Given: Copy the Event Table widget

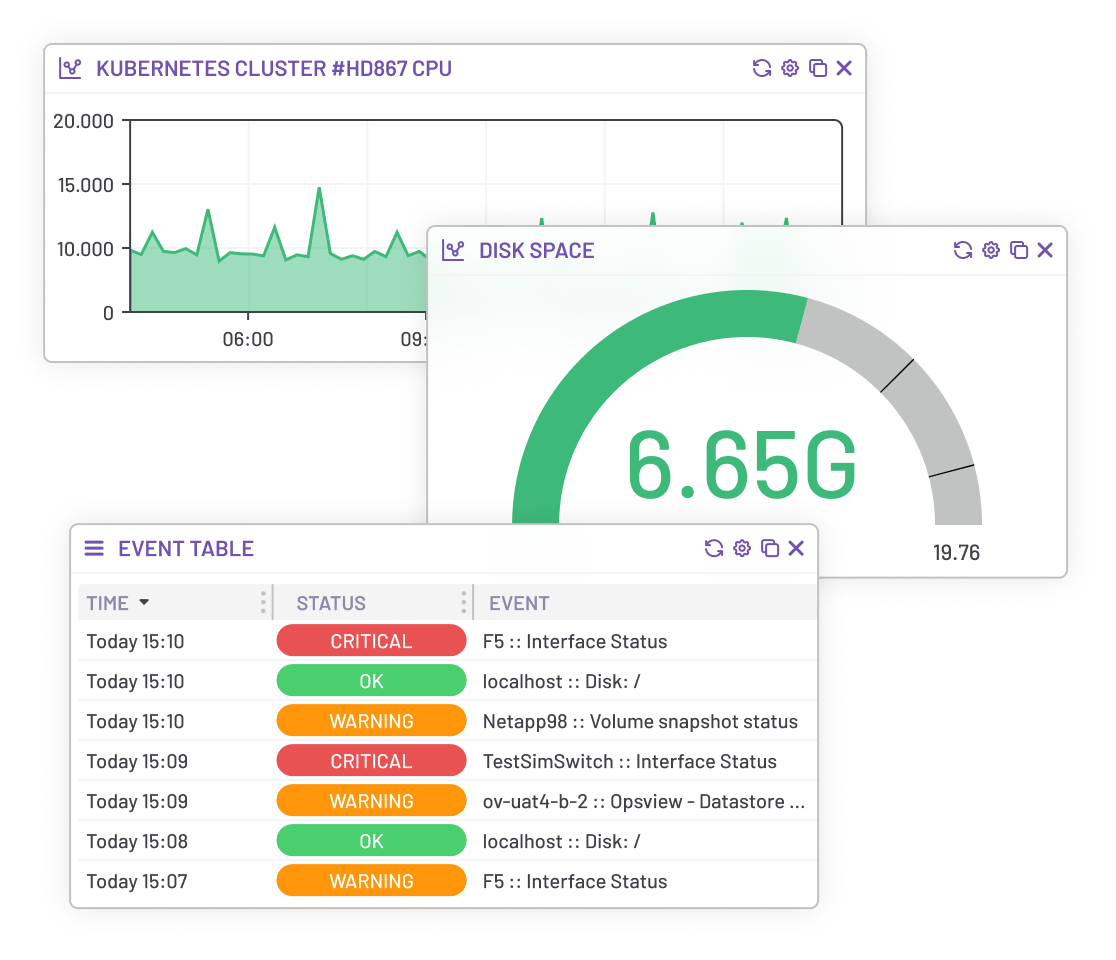Looking at the screenshot, I should pyautogui.click(x=769, y=548).
